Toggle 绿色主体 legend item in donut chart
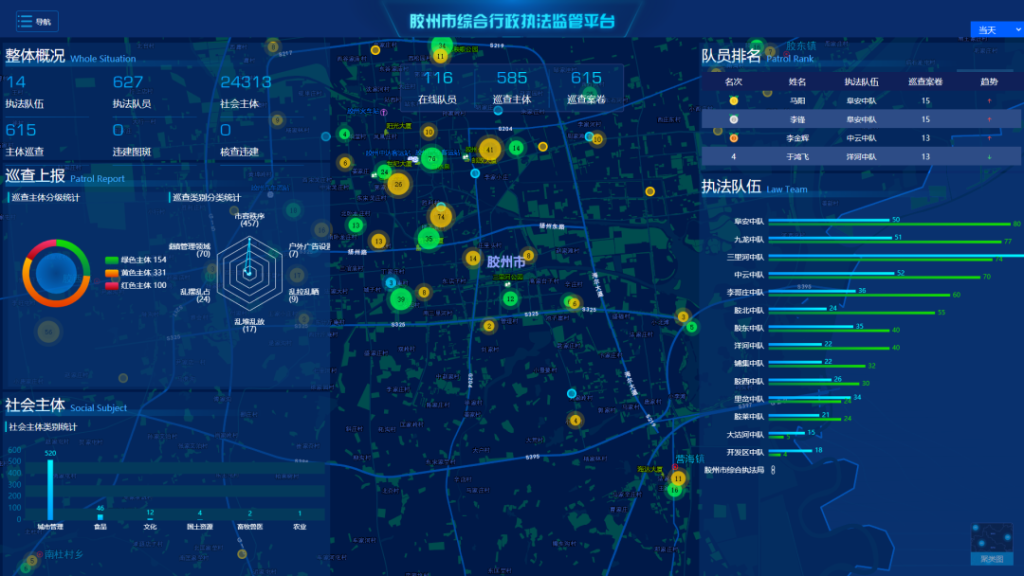Viewport: 1024px width, 576px height. (x=136, y=260)
